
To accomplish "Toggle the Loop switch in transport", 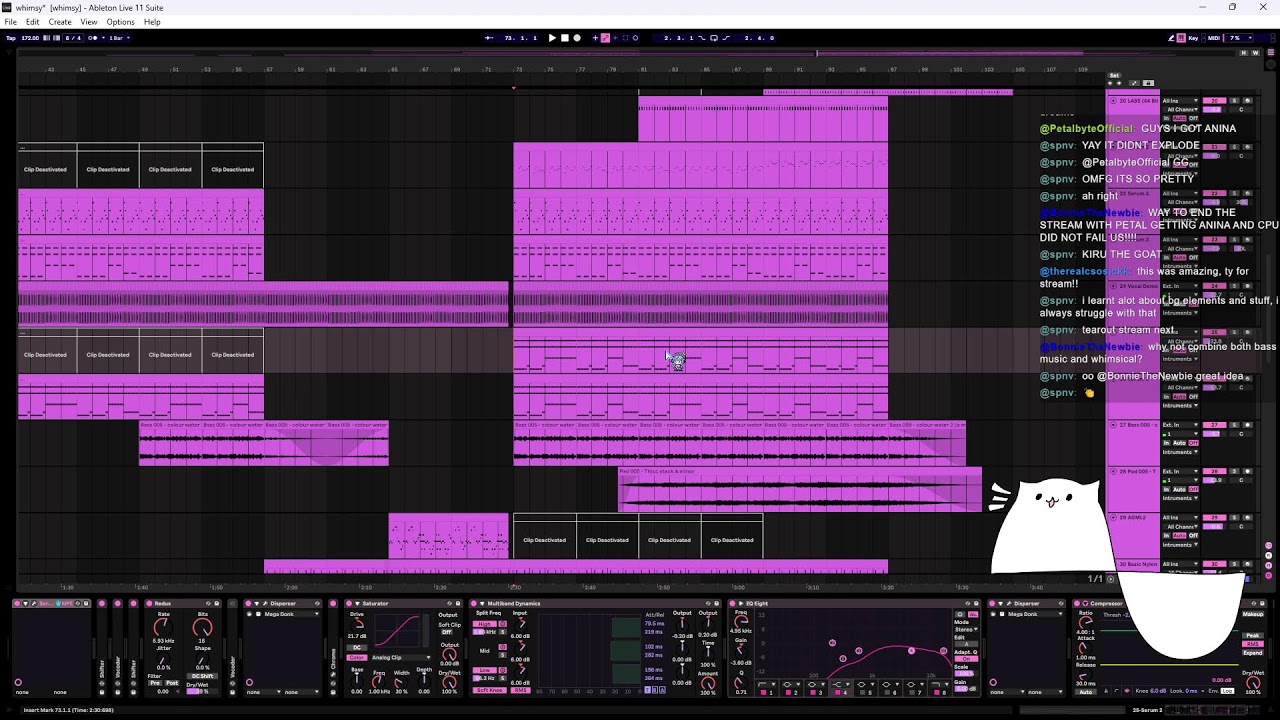I will [x=713, y=38].
